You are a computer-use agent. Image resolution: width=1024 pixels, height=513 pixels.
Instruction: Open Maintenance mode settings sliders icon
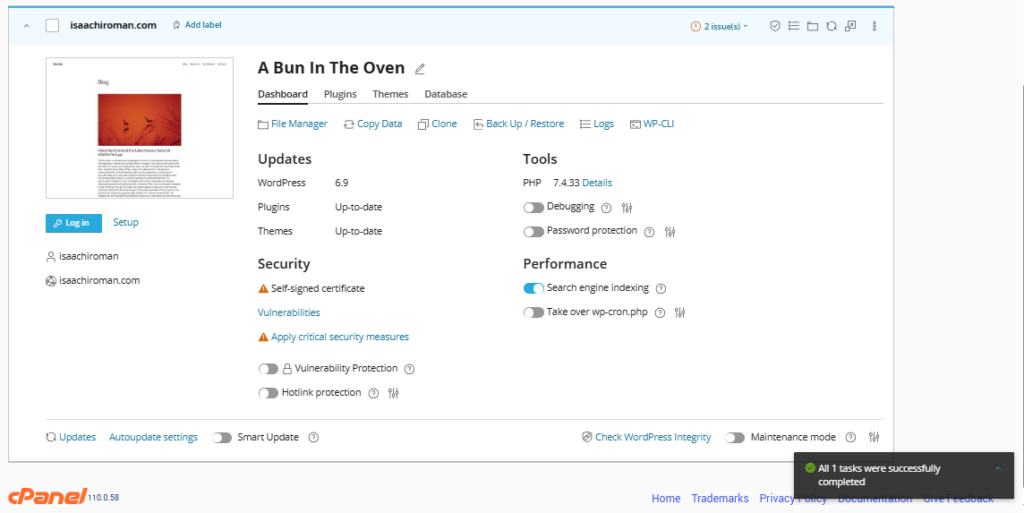pos(875,437)
